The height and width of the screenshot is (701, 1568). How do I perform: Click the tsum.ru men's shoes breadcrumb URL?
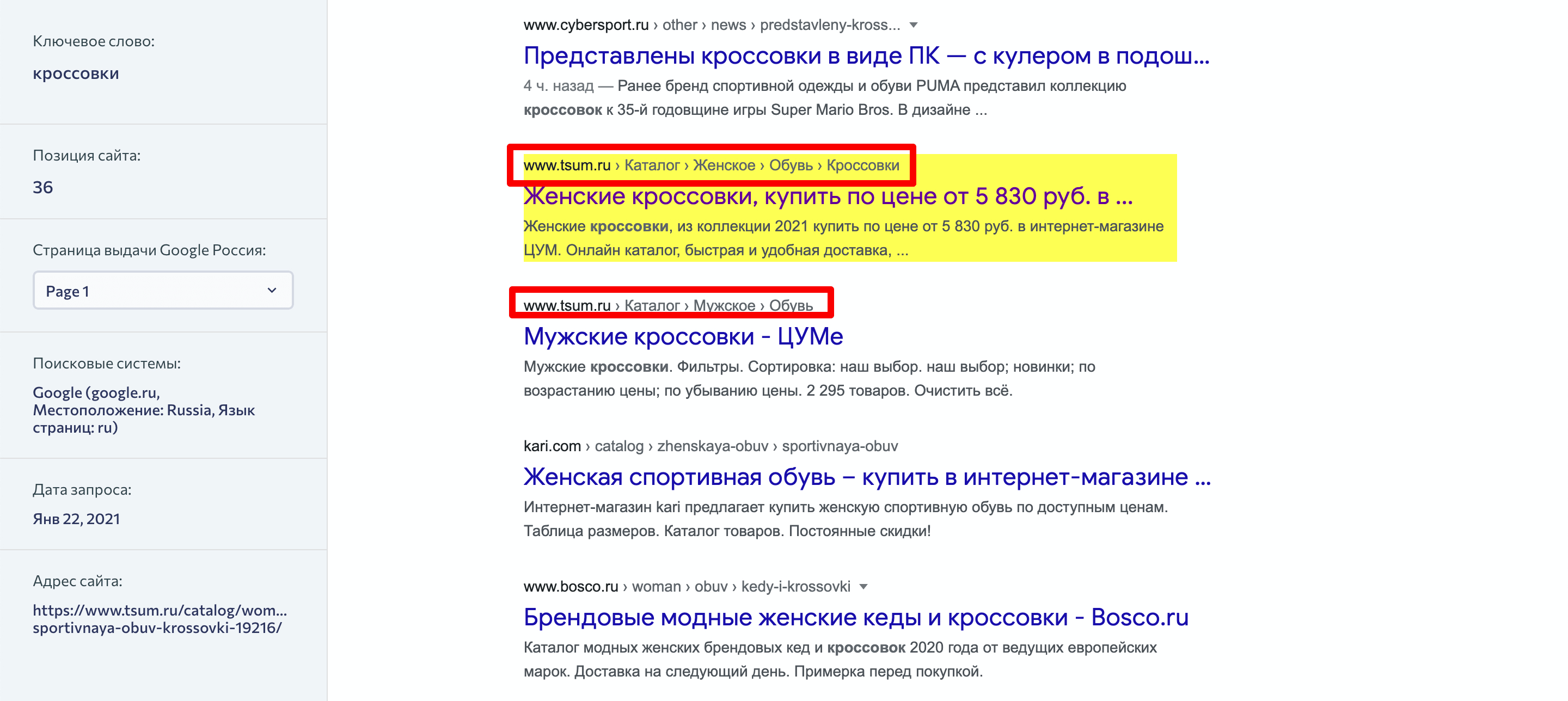pos(667,305)
